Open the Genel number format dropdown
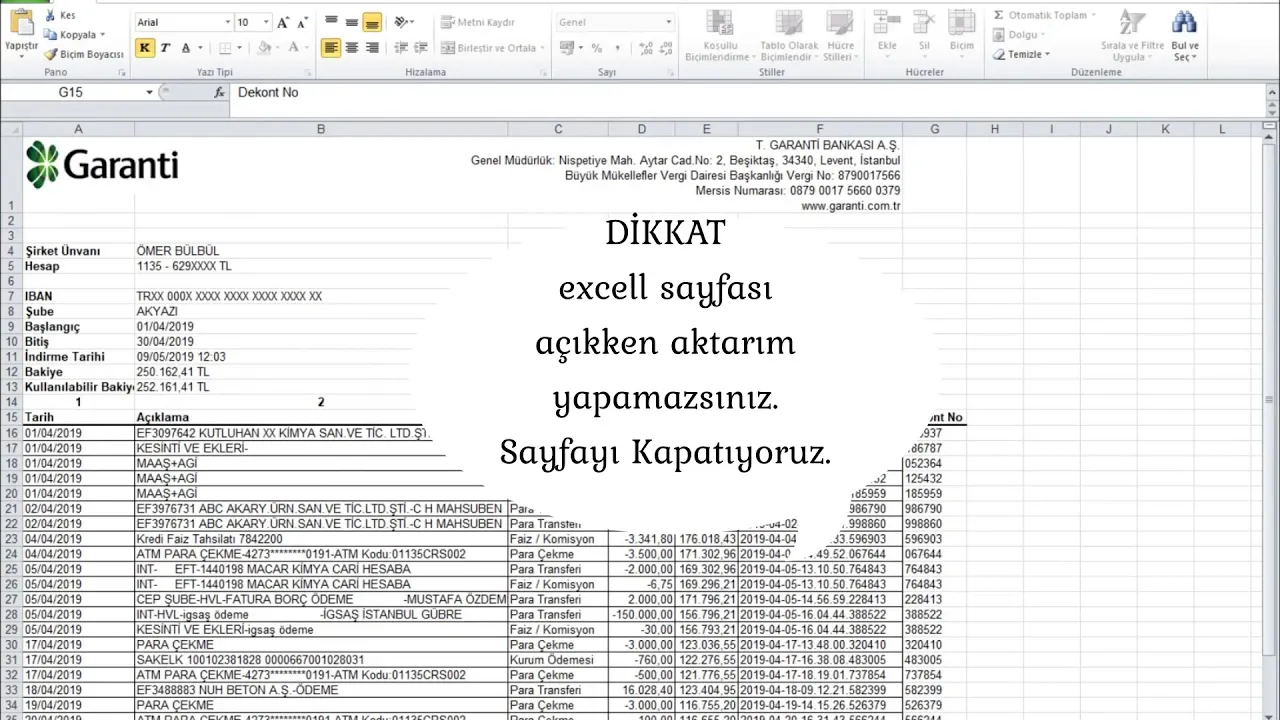1280x720 pixels. [x=669, y=22]
